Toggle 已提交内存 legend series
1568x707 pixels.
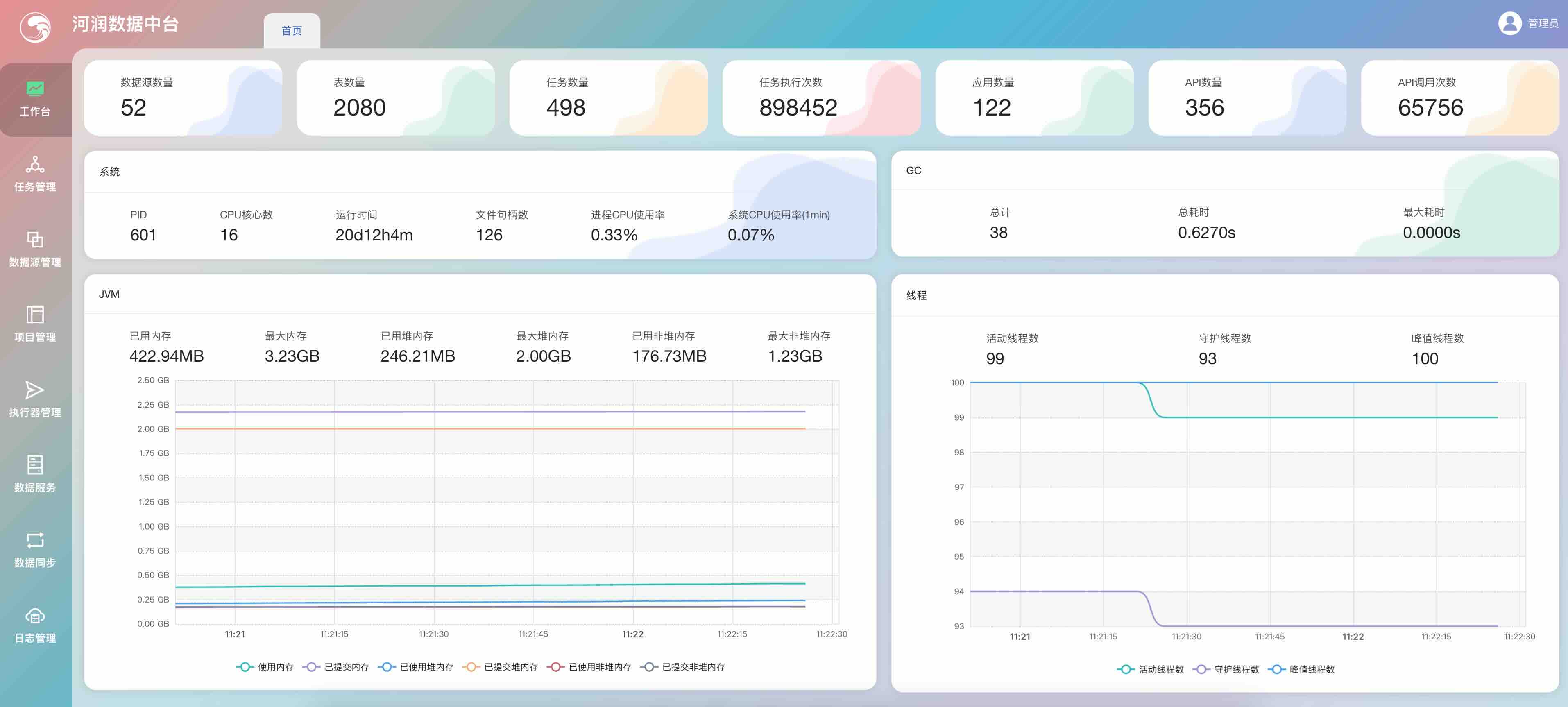click(x=336, y=667)
